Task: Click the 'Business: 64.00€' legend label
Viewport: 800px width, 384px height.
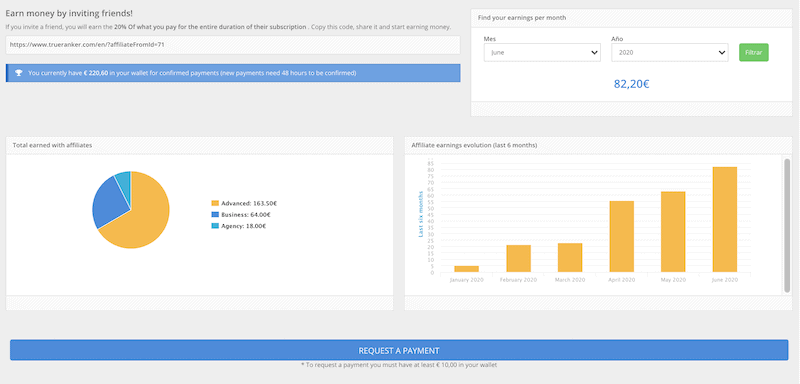Action: [246, 215]
